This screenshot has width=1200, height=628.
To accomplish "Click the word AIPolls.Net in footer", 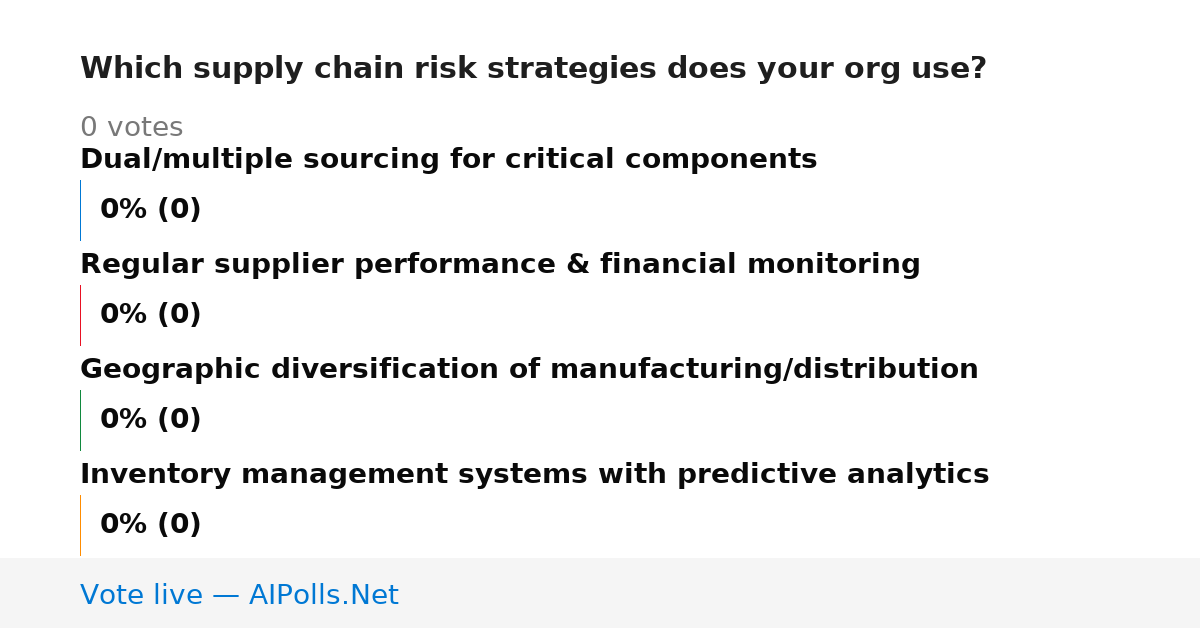I will pos(323,595).
